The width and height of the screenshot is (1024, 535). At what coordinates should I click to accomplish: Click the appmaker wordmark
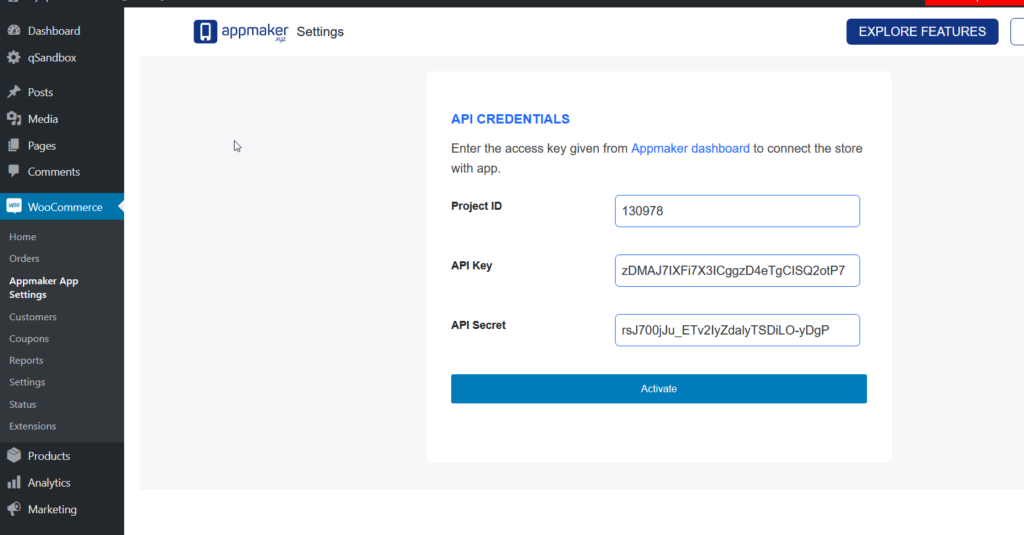pos(254,31)
